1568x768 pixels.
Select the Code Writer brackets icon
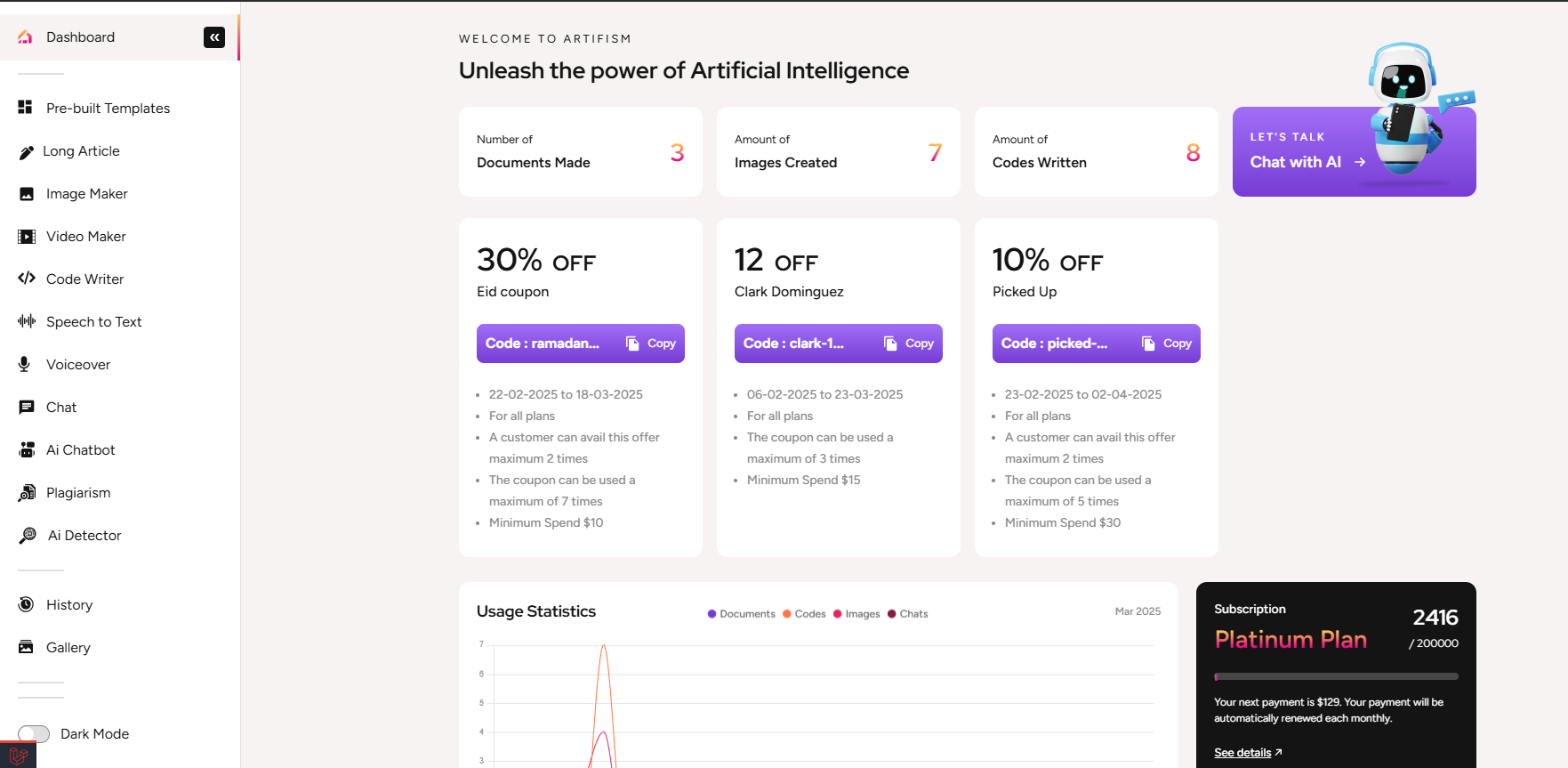pos(27,279)
